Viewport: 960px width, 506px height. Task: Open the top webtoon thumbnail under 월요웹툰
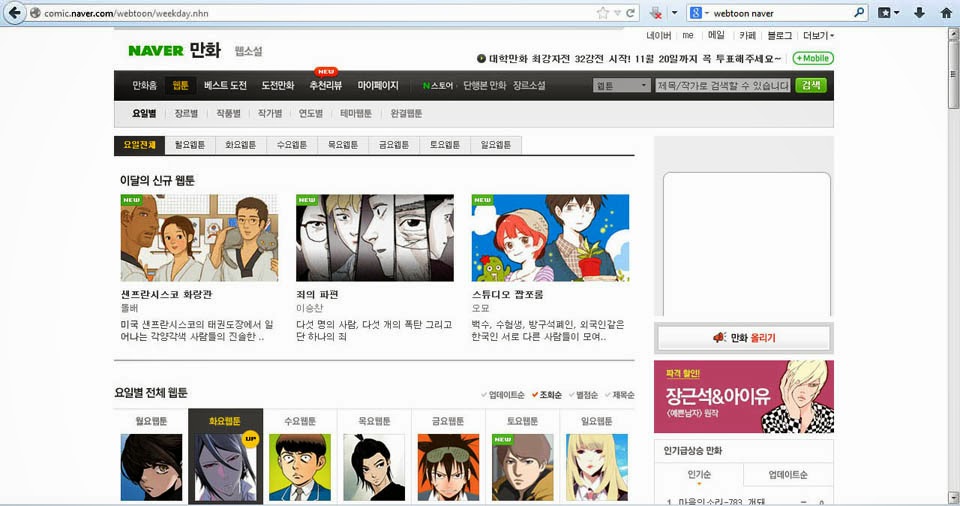(x=151, y=467)
